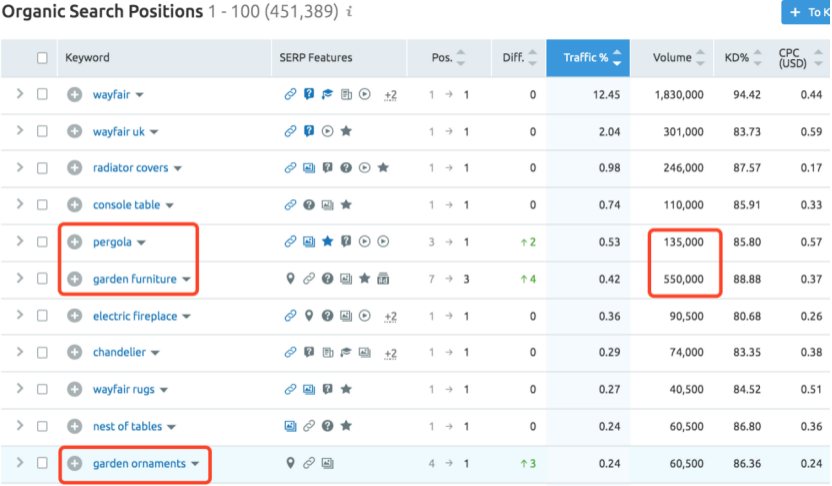Screen dimensions: 832x486
Task: Click the 1,830,000 volume value
Action: [x=679, y=94]
